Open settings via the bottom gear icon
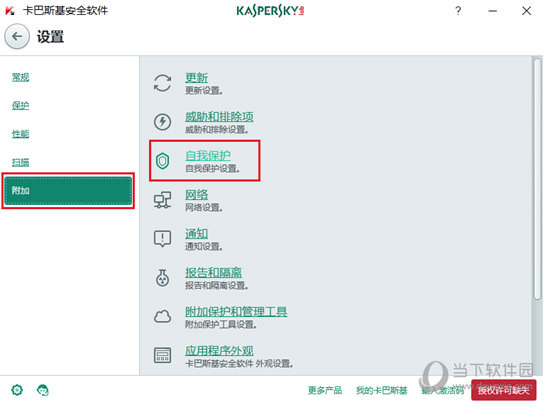 (17, 390)
